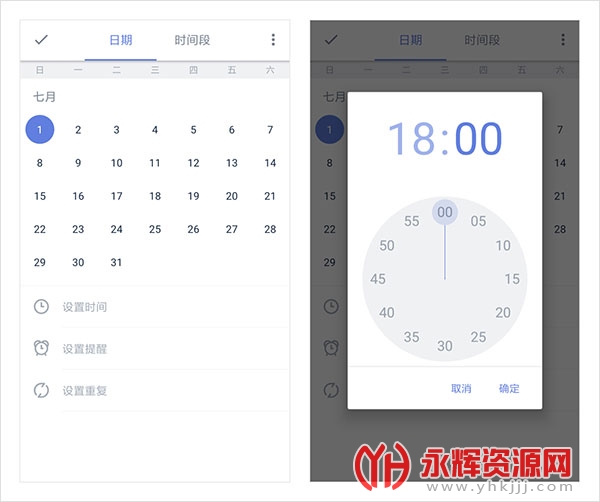This screenshot has height=502, width=600.
Task: Open the three-dot overflow menu in left panel
Action: [x=273, y=39]
